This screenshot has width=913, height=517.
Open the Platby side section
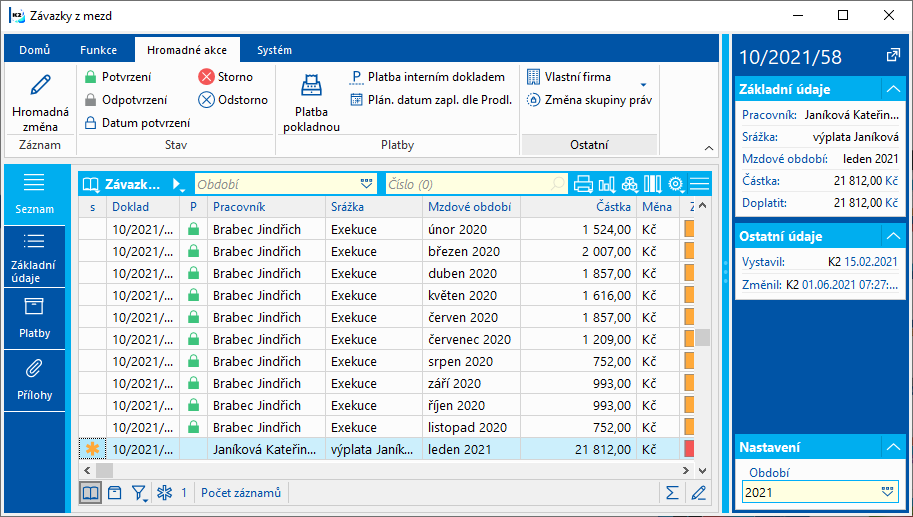34,318
